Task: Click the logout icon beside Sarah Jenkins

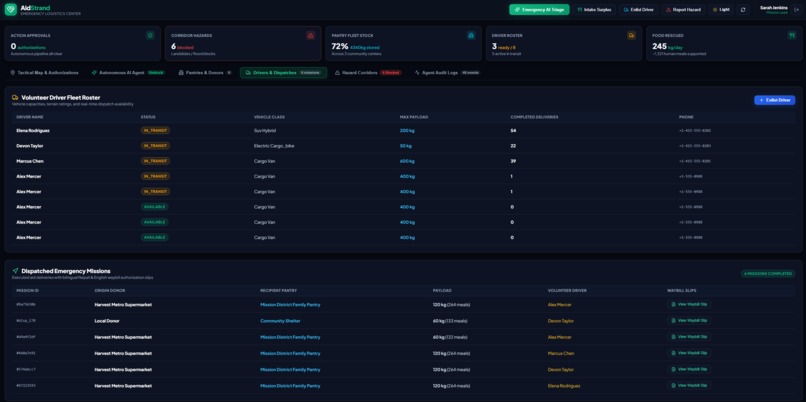Action: [x=796, y=9]
